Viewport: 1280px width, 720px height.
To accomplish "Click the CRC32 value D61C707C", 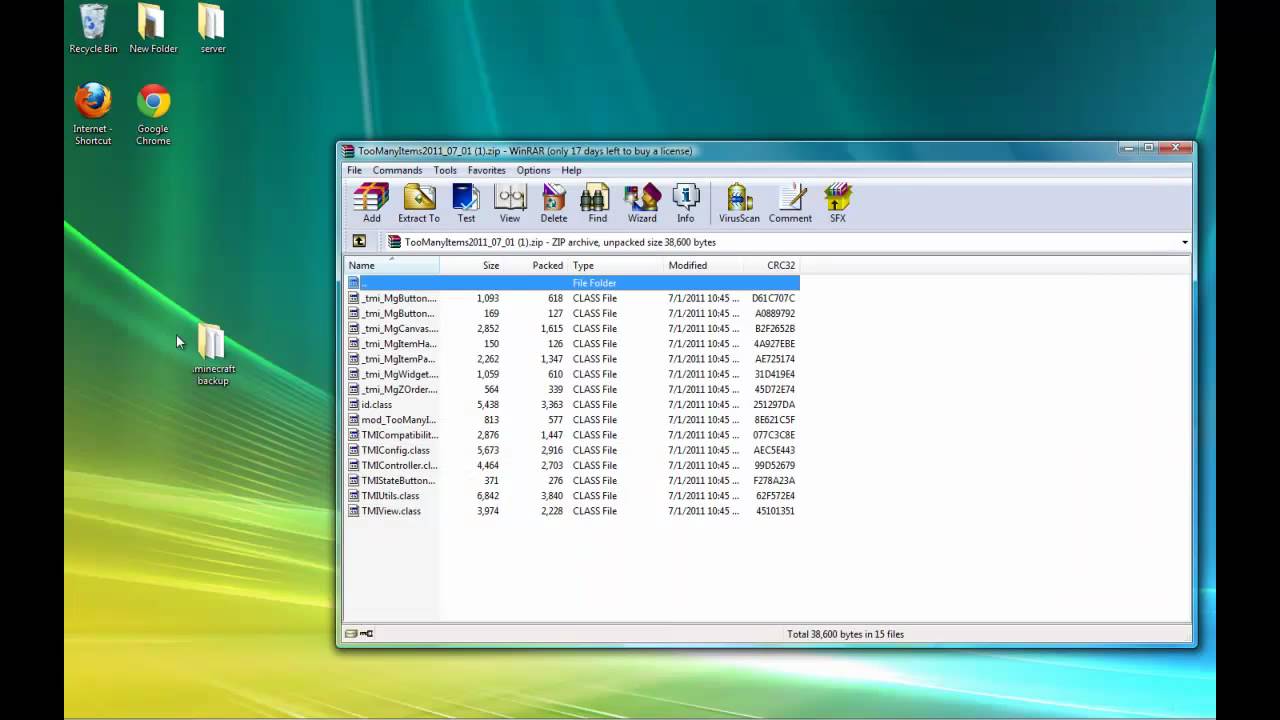I will tap(773, 298).
